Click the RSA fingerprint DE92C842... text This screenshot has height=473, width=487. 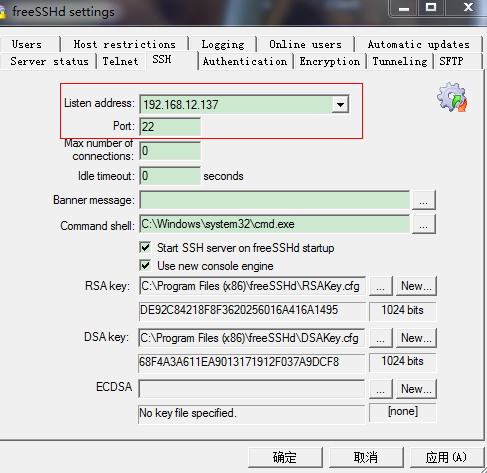coord(239,310)
